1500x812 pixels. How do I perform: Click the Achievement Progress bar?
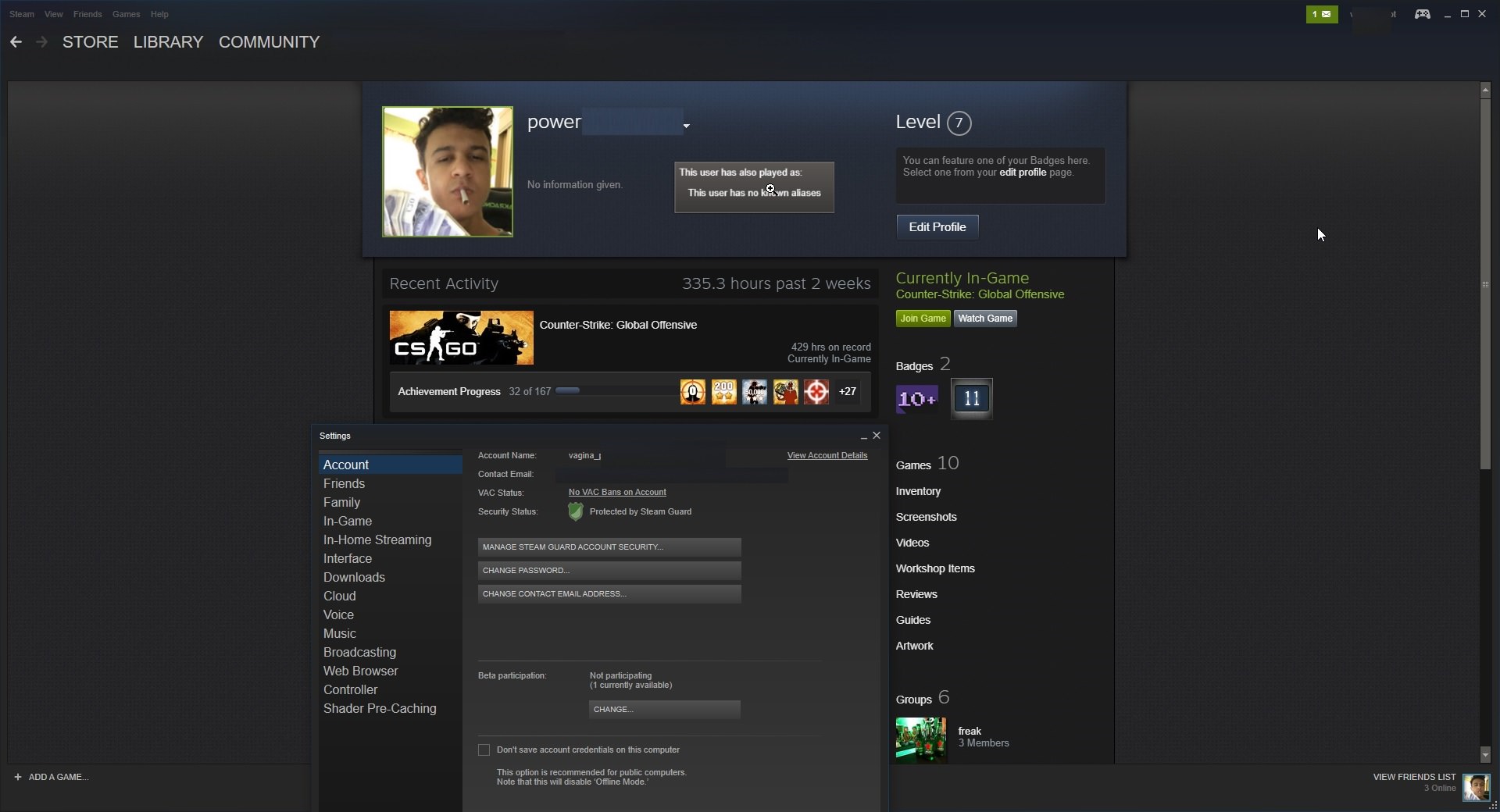click(x=617, y=391)
